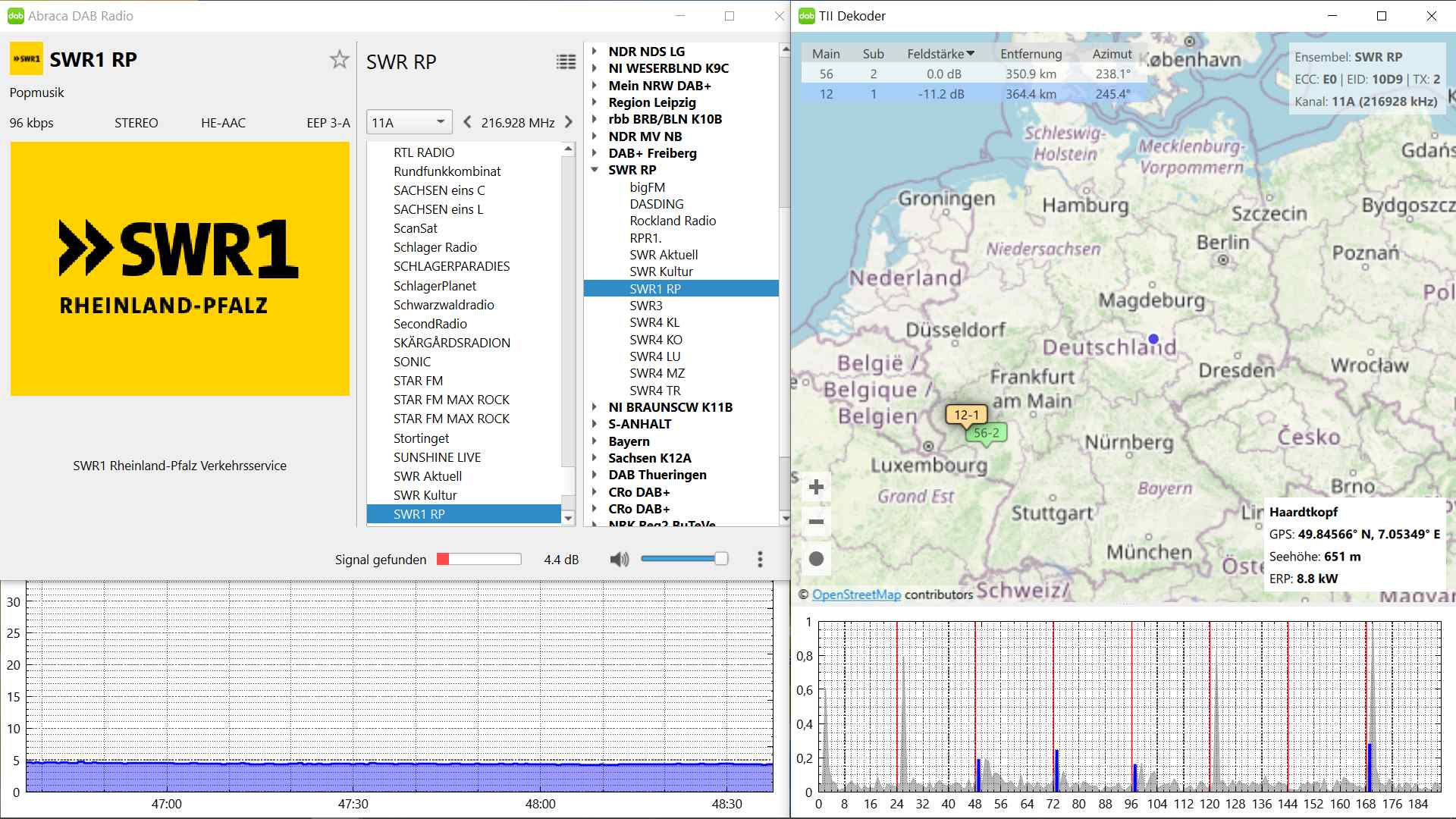The image size is (1456, 819).
Task: Expand the Bayern ensemble
Action: pos(595,441)
